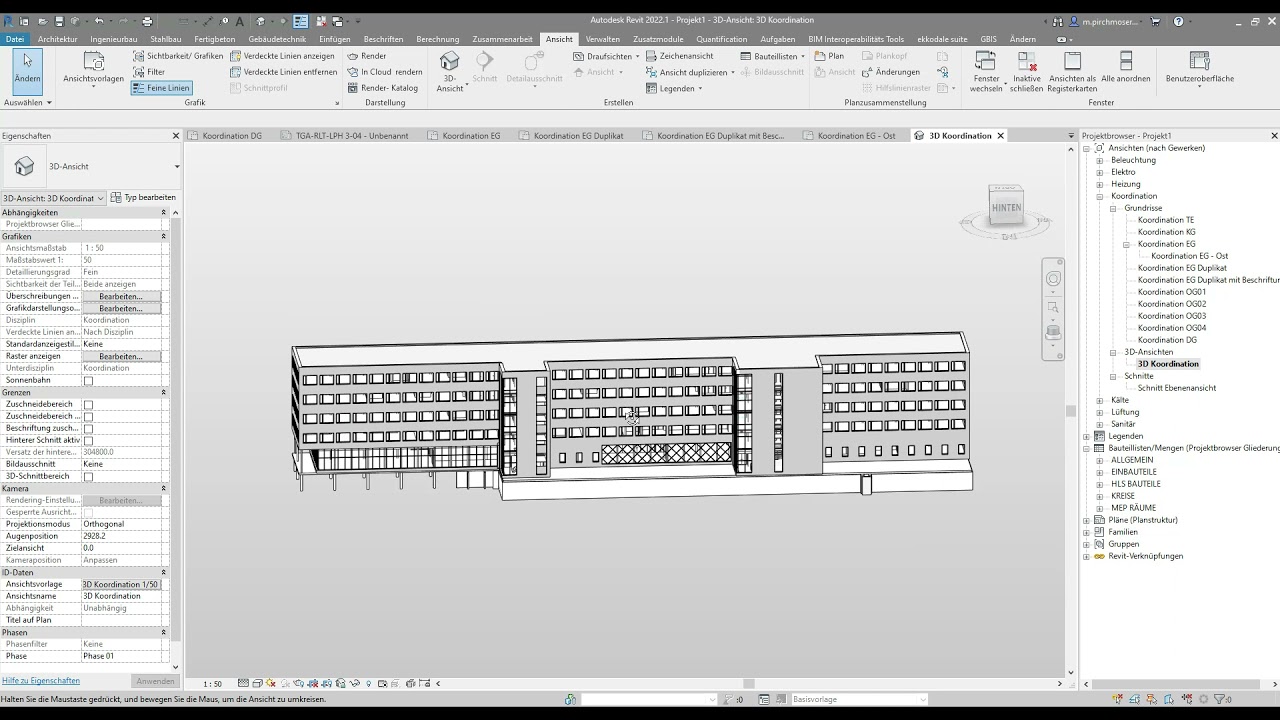Click the Zeichenansicht tool
The height and width of the screenshot is (720, 1280).
click(679, 56)
